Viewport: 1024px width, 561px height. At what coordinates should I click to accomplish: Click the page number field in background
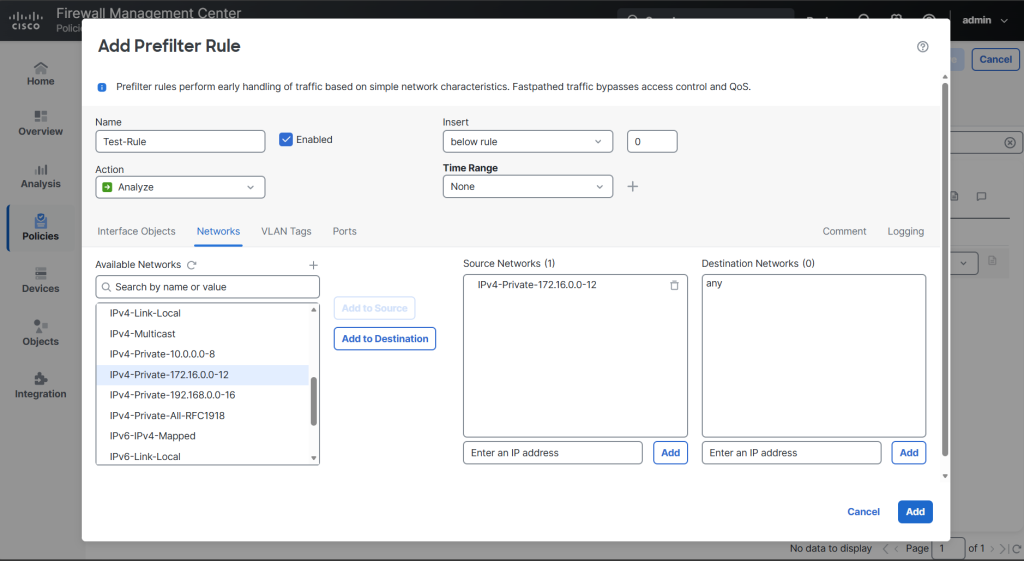948,549
